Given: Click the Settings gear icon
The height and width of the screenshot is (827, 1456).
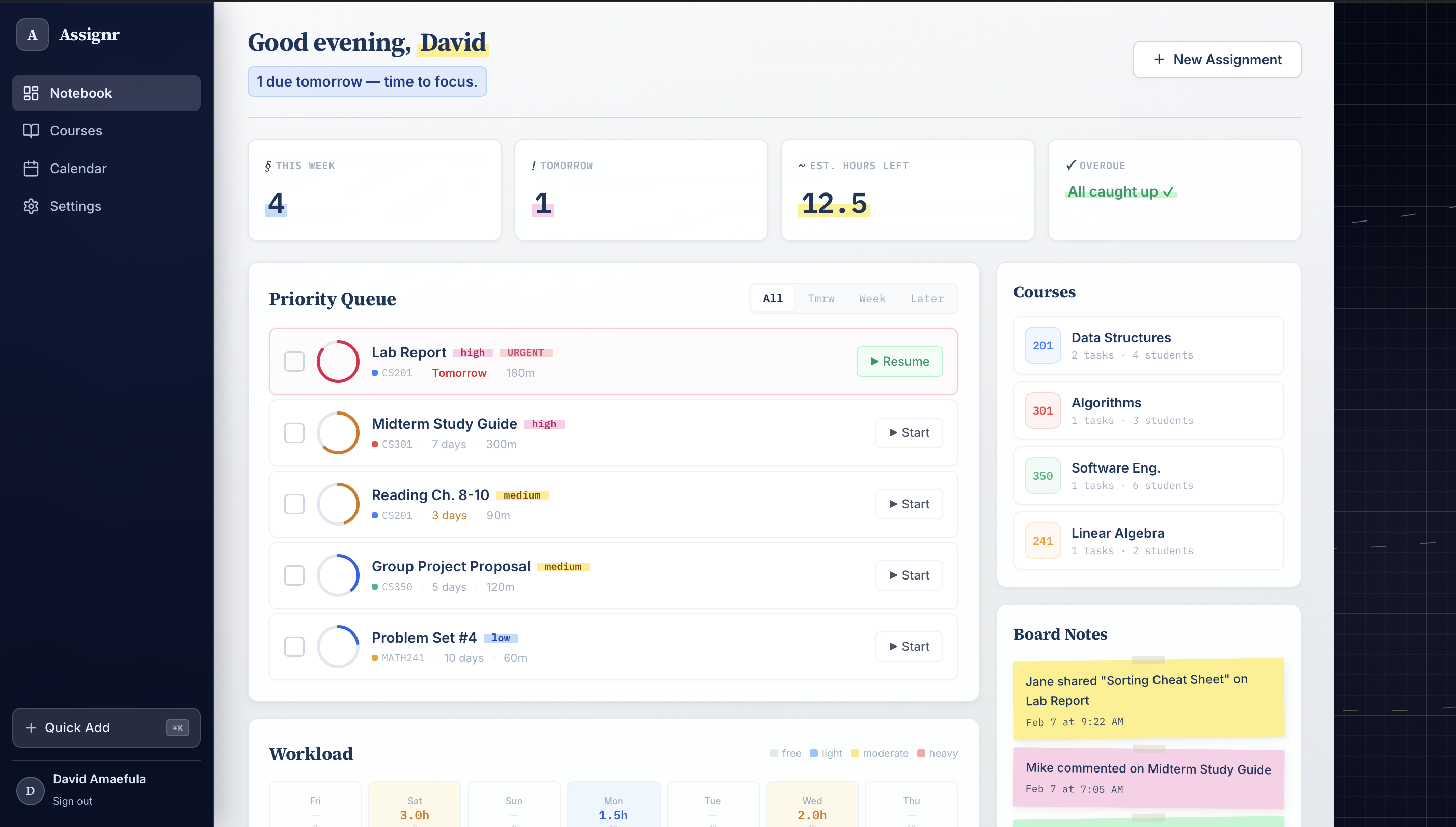Looking at the screenshot, I should 31,206.
